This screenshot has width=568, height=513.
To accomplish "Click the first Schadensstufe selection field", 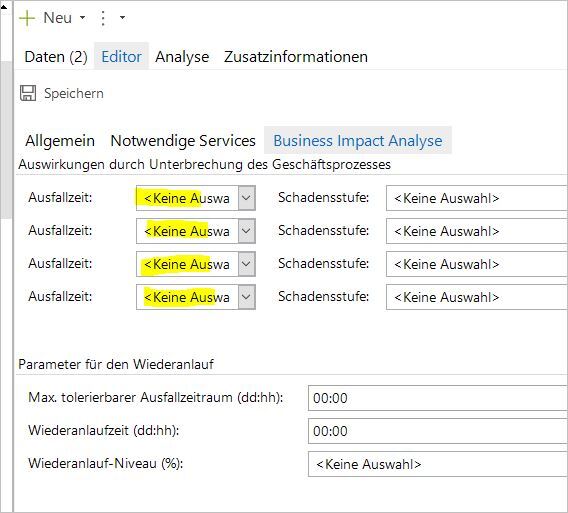I will [x=477, y=198].
